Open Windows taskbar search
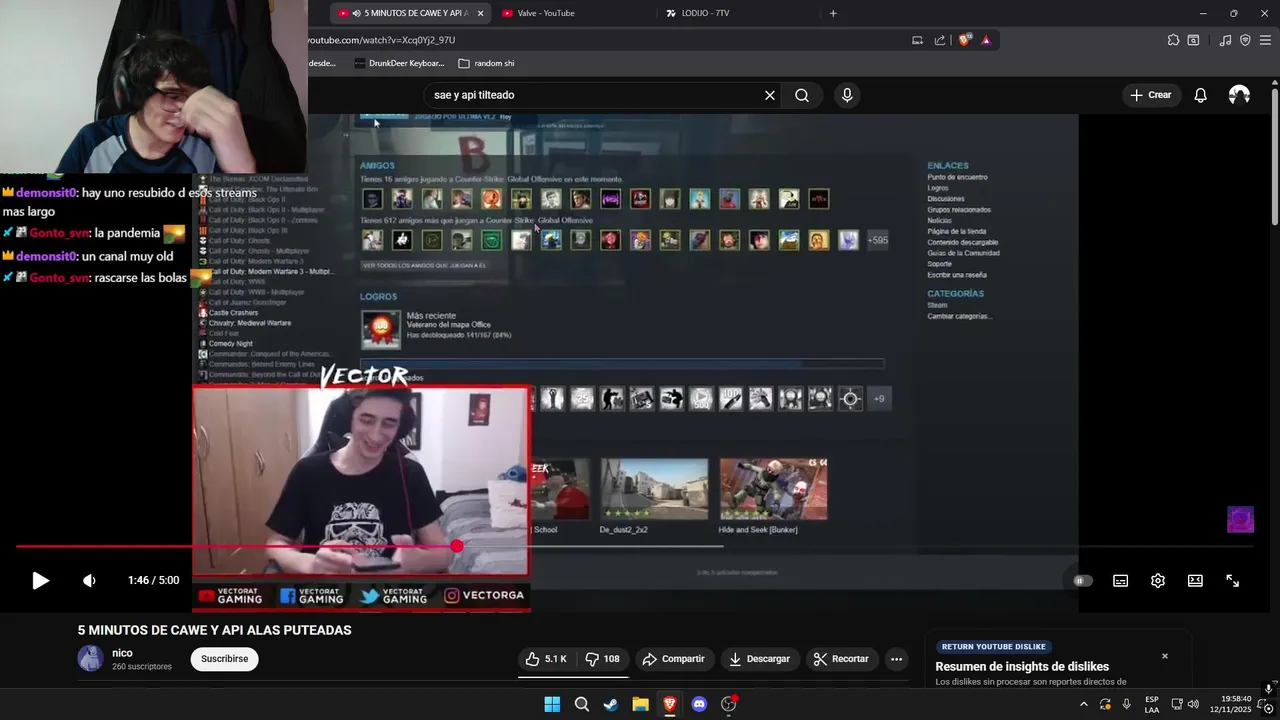Screen dimensions: 1280x720 (x=581, y=704)
